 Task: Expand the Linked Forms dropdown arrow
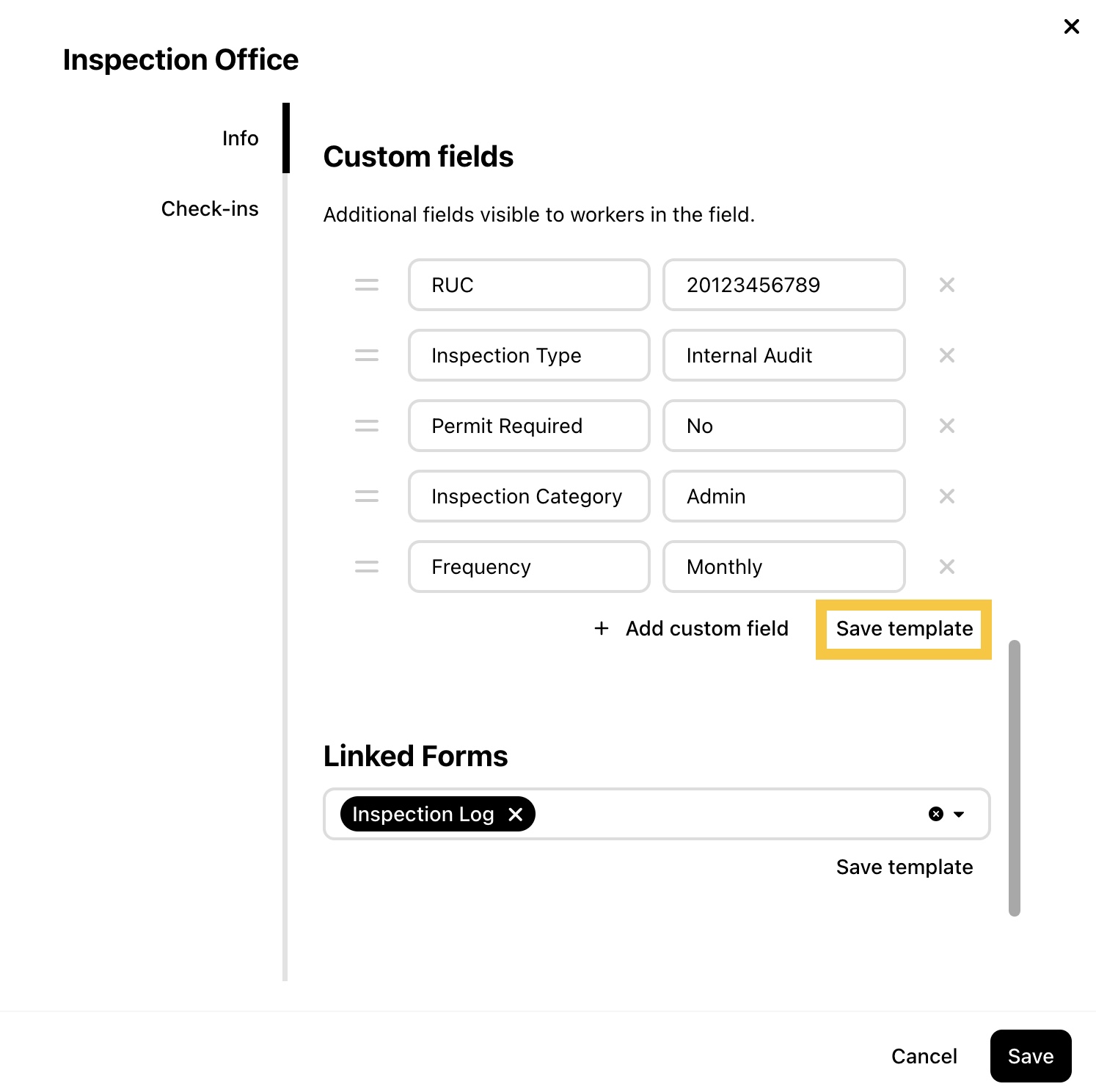pos(959,814)
